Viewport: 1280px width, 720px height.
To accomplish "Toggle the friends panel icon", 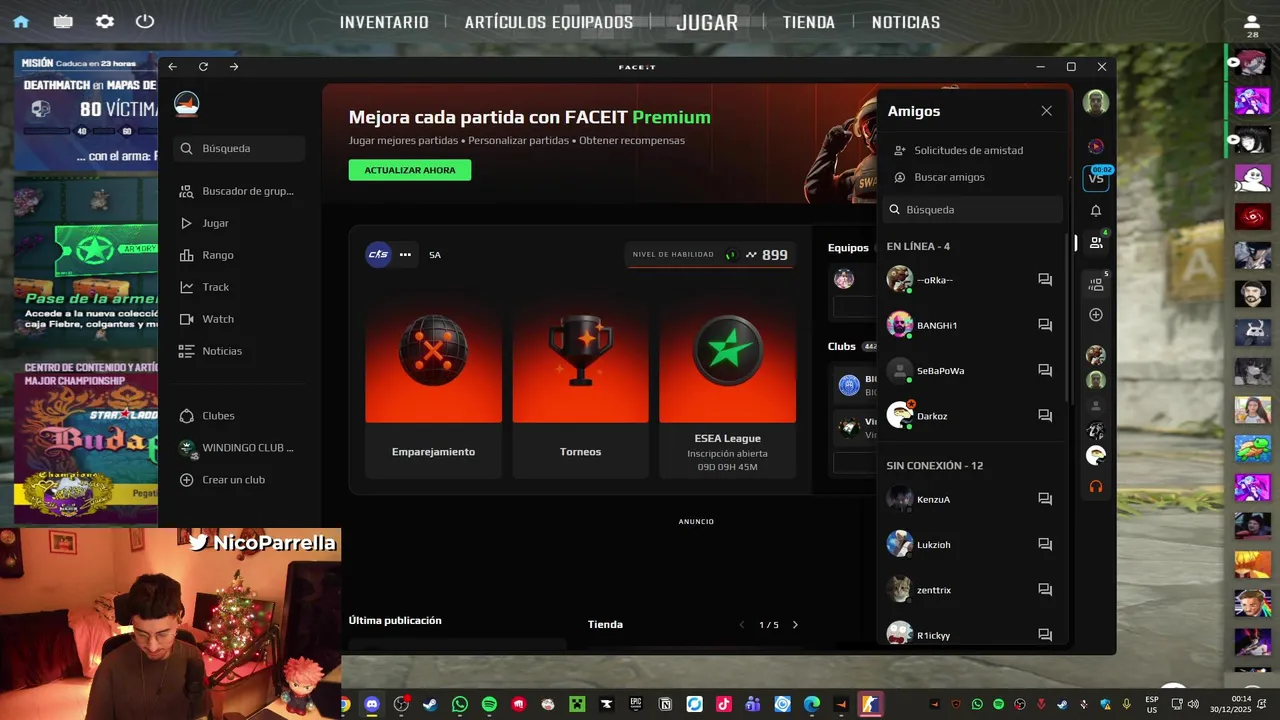I will tap(1096, 242).
